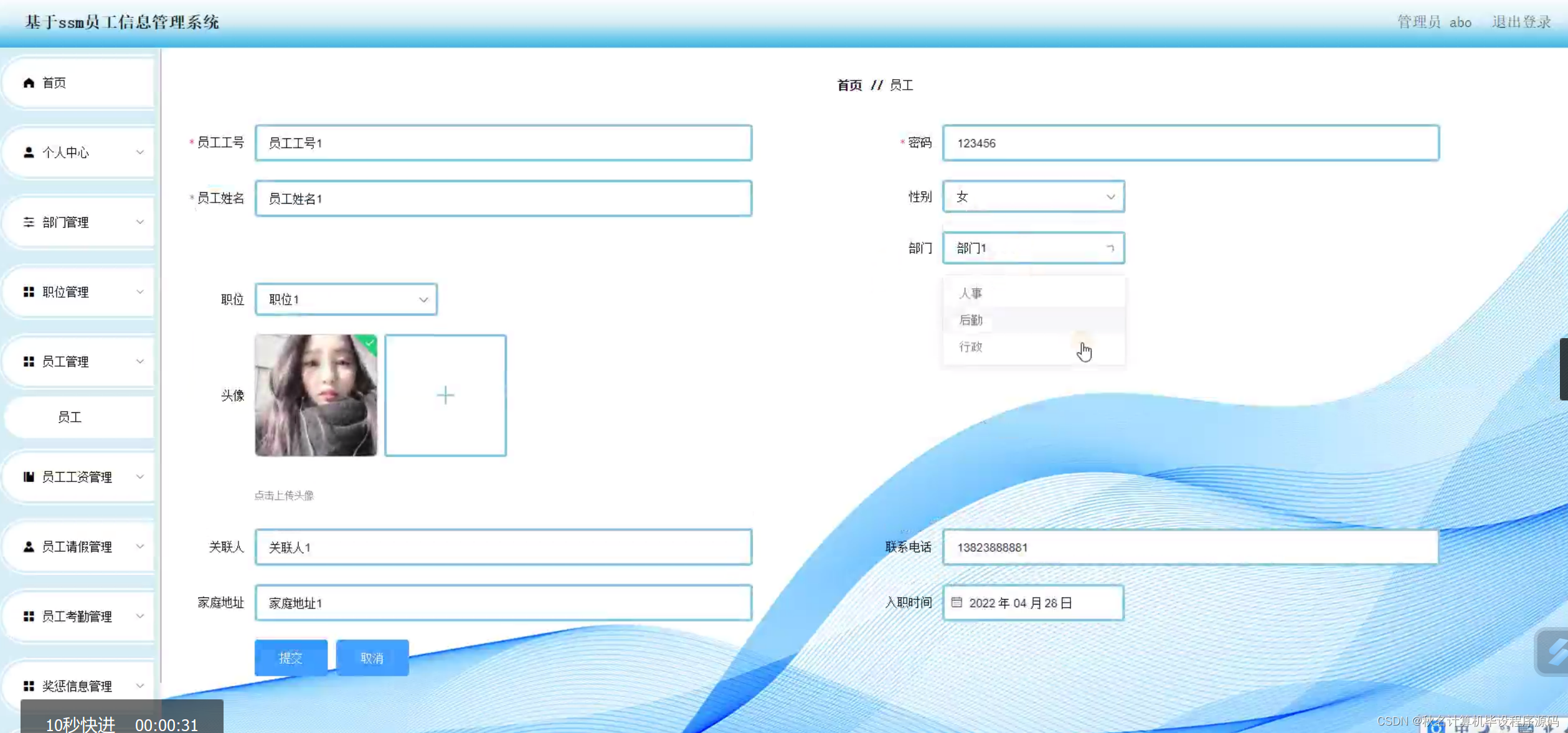Screen dimensions: 1568x733
Task: Click the sliders icon for 部门管理
Action: point(29,222)
